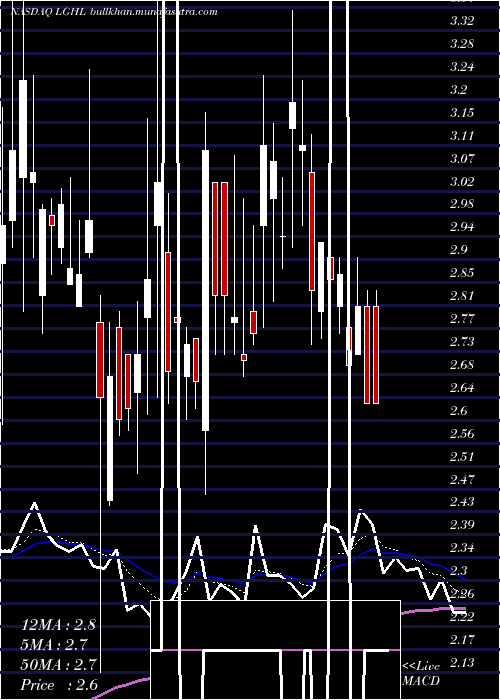Click the 3.07 price axis label
The width and height of the screenshot is (500, 700).
[x=462, y=158]
